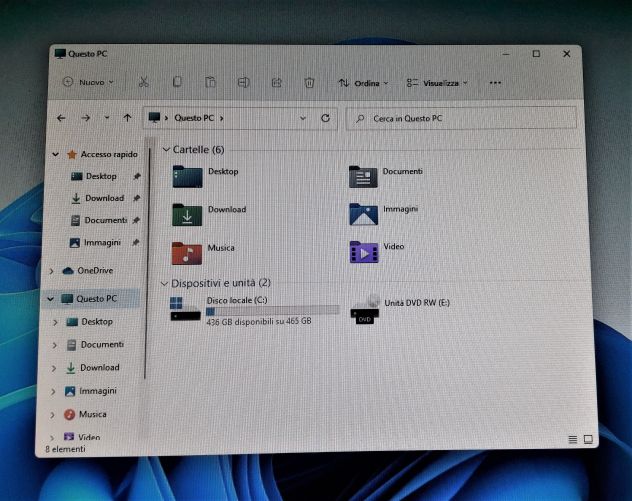Screen dimensions: 632x501
Task: Switch to large icons view in status bar
Action: (x=588, y=439)
